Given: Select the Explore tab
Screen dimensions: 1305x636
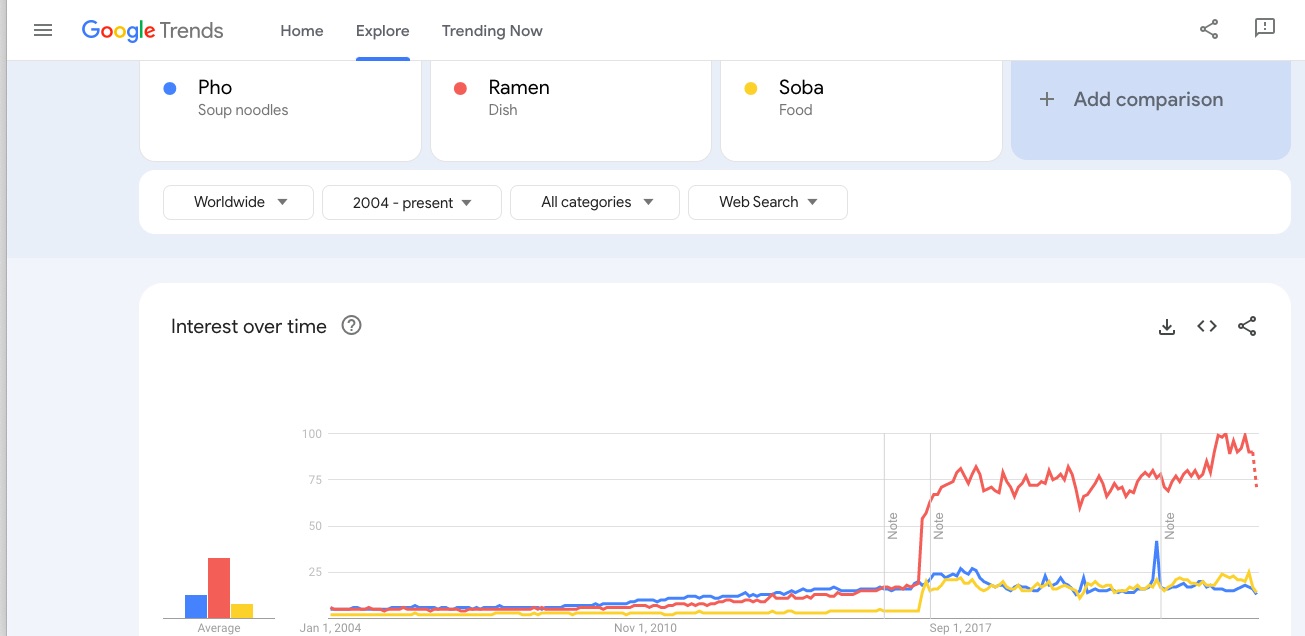Looking at the screenshot, I should pos(382,31).
